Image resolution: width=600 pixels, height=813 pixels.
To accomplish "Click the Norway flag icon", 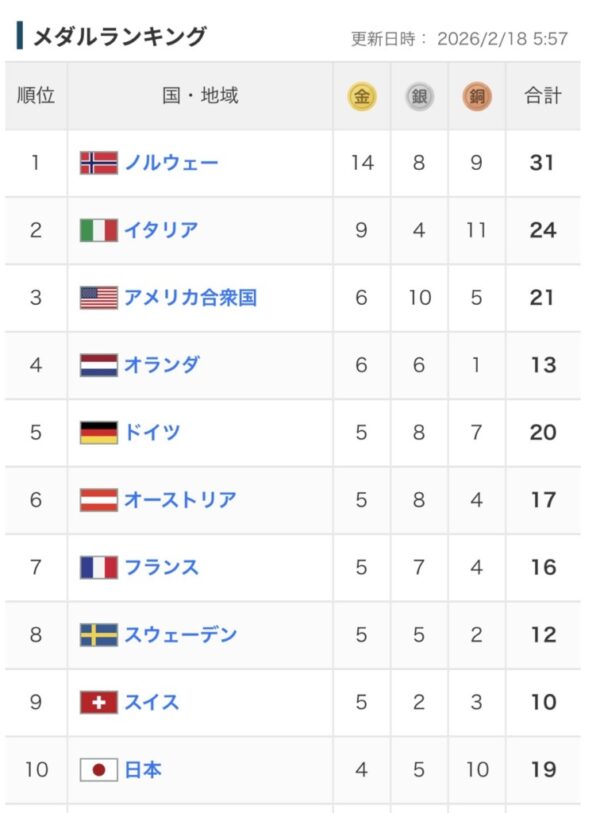I will (99, 163).
